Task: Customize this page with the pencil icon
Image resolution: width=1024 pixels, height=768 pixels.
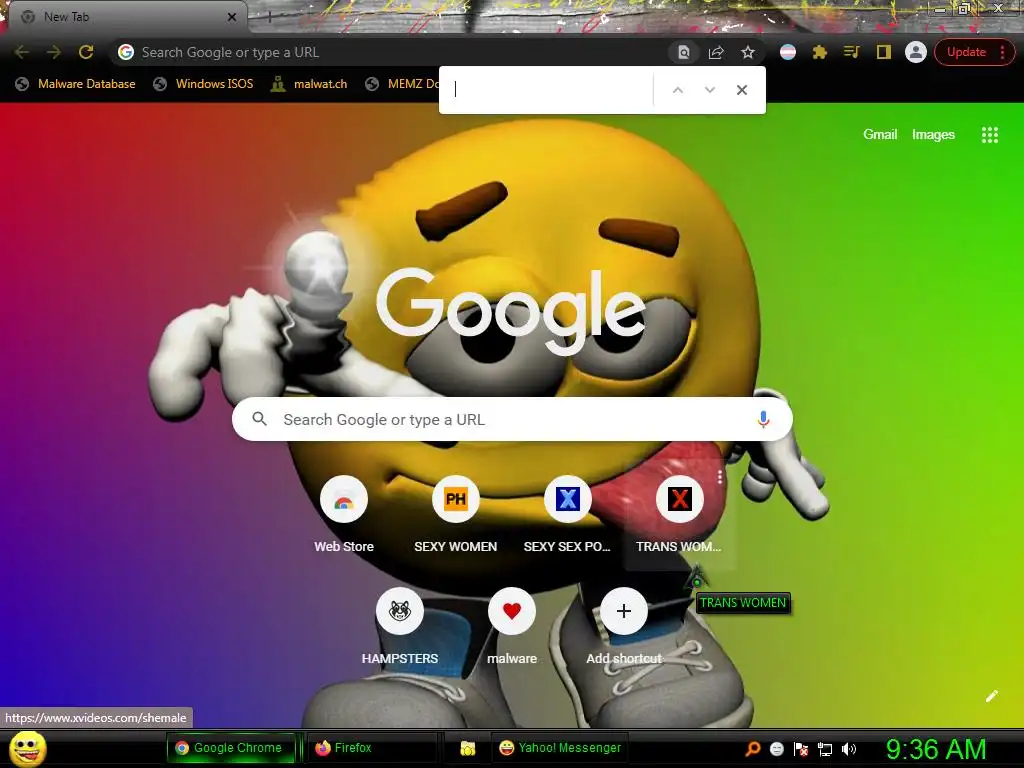Action: pyautogui.click(x=991, y=696)
